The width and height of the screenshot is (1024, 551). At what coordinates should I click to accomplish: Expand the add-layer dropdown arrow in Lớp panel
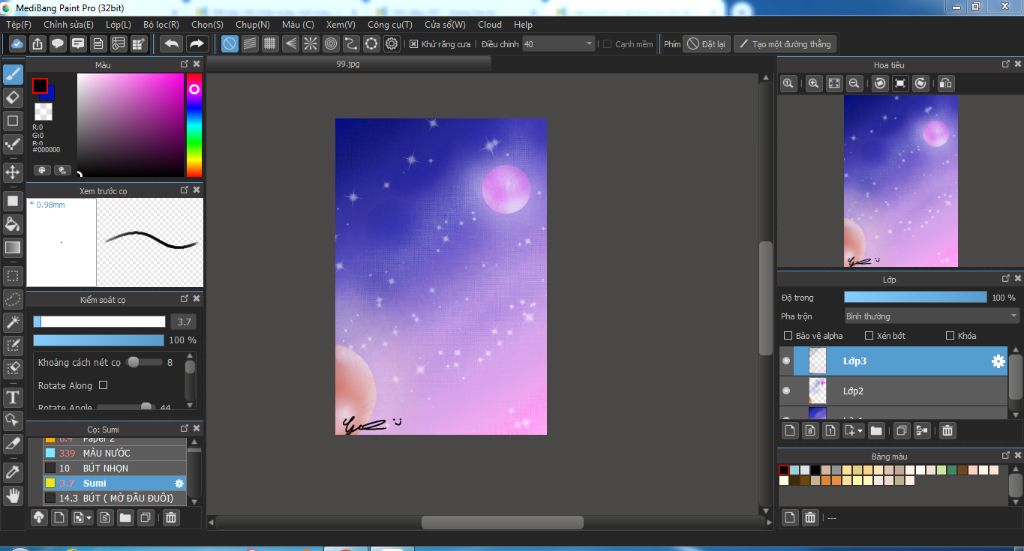click(x=860, y=431)
